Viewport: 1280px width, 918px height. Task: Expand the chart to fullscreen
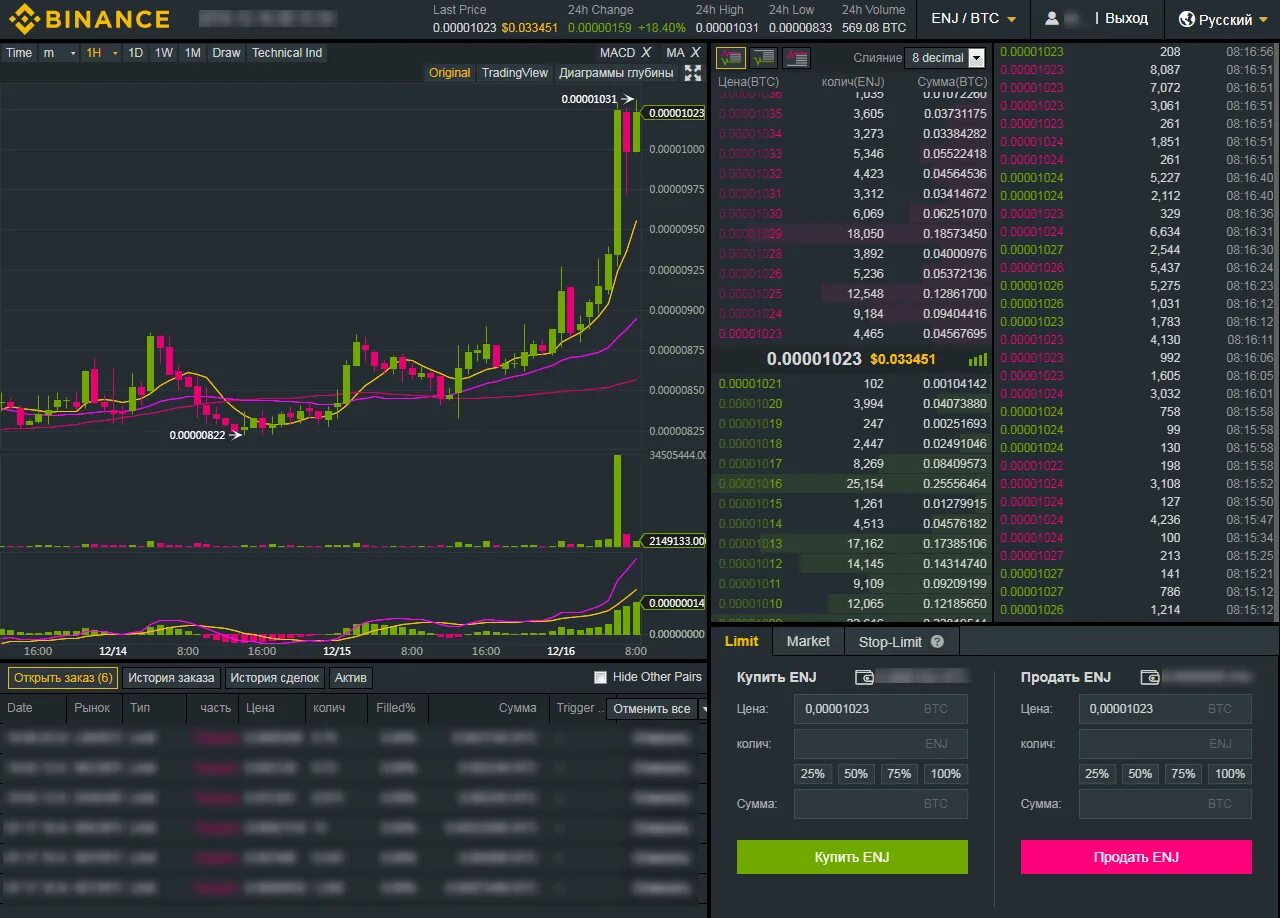pyautogui.click(x=693, y=73)
